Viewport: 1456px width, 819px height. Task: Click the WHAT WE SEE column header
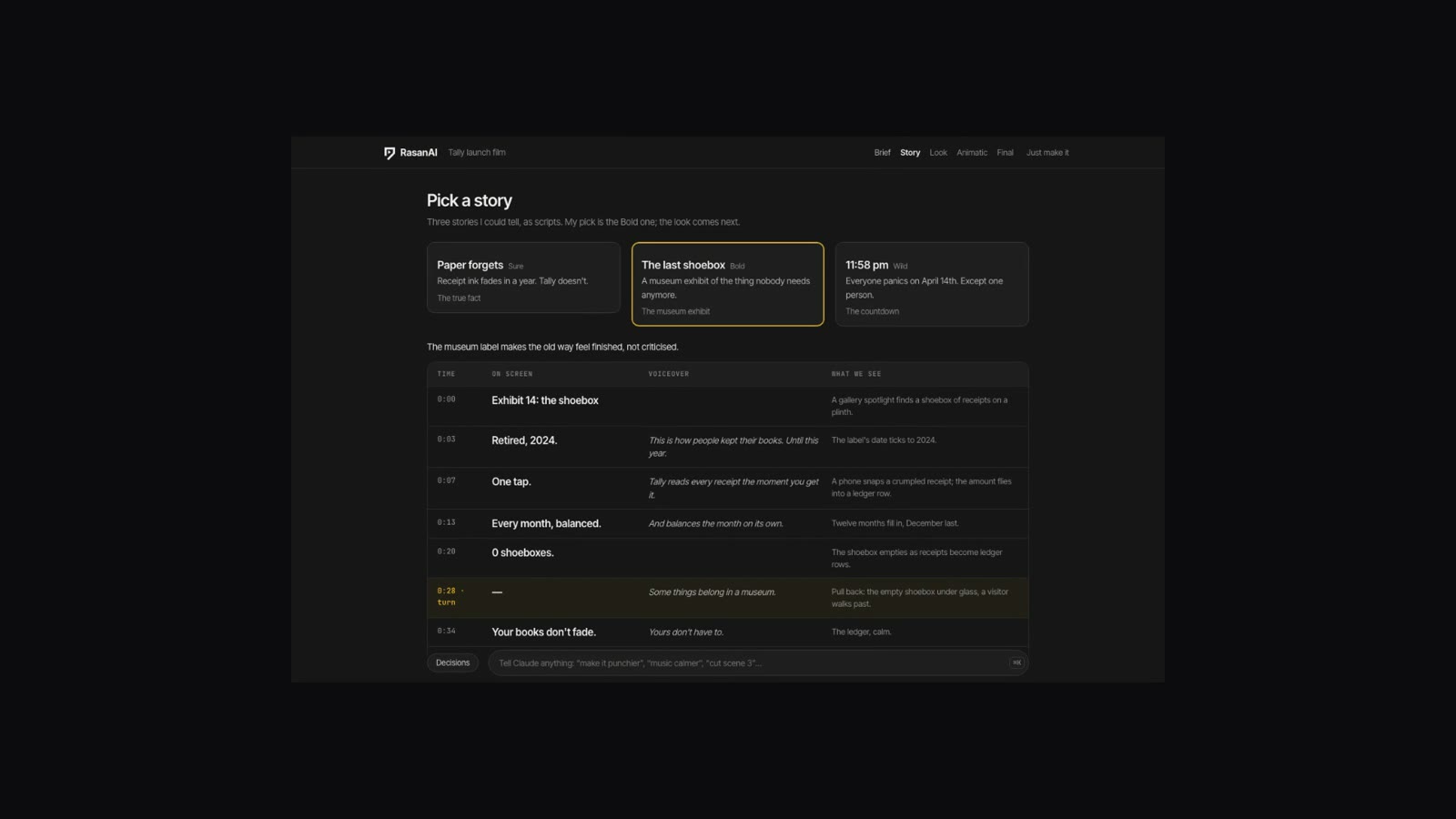(855, 374)
